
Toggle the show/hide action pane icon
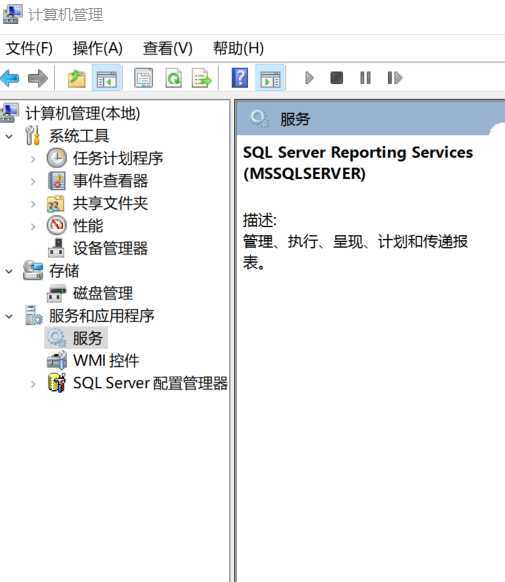click(270, 78)
